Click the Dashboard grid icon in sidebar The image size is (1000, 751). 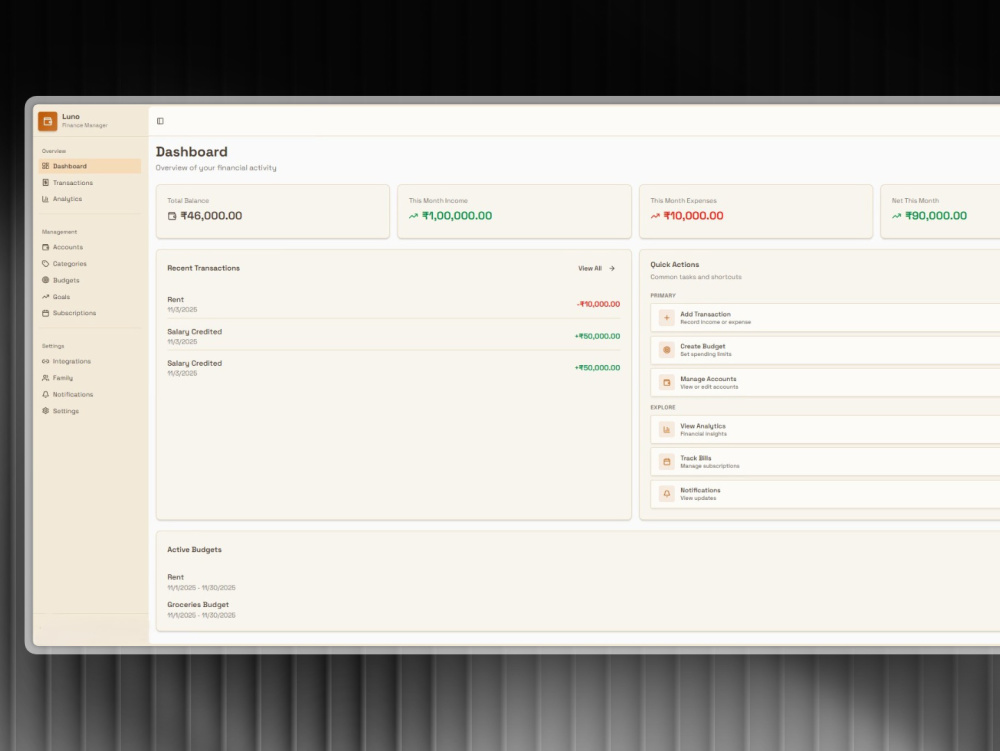coord(45,166)
